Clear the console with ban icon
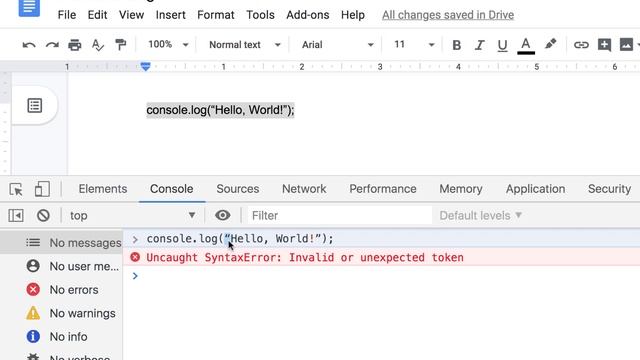 coord(43,216)
